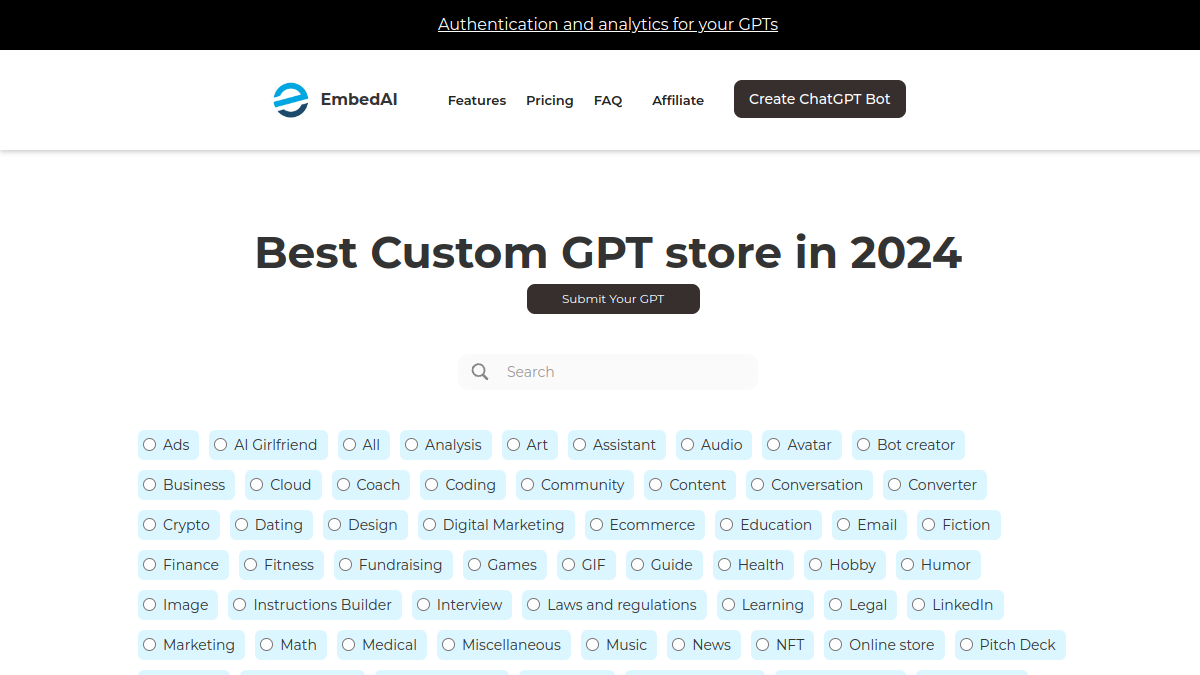Select the Finance category filter
This screenshot has width=1200, height=675.
tap(183, 565)
